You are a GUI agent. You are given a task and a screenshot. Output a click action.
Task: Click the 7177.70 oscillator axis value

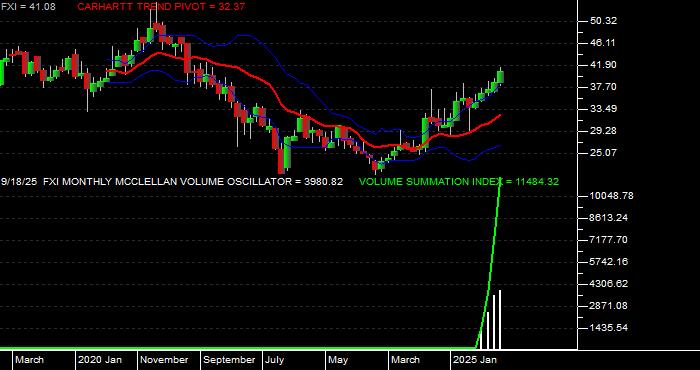(x=609, y=240)
